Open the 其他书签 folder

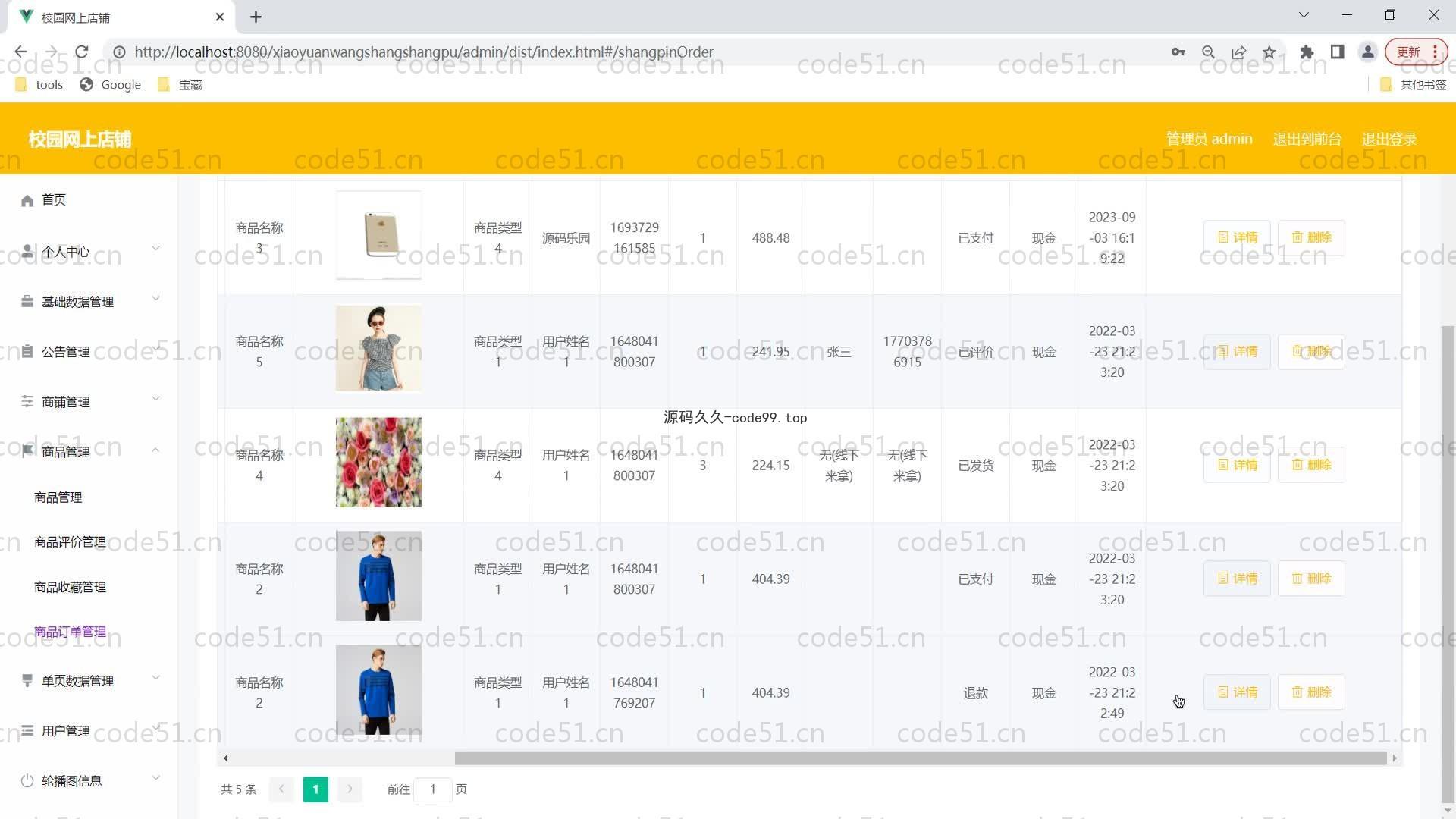click(x=1414, y=85)
